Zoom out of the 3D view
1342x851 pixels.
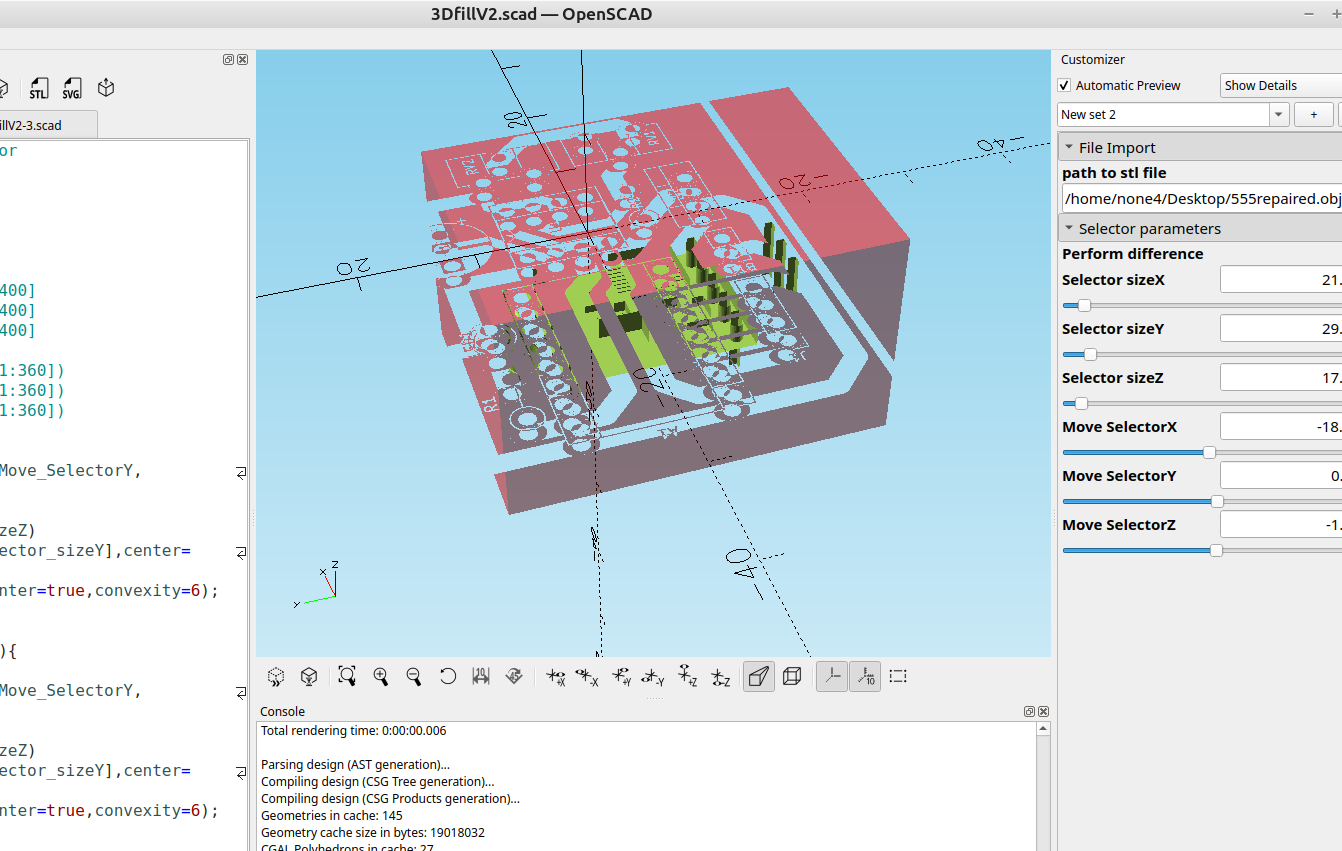click(x=414, y=676)
